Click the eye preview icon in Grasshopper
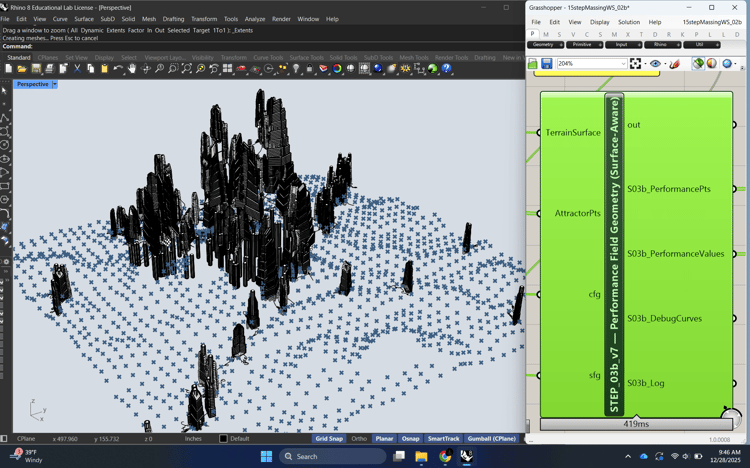This screenshot has width=750, height=468. point(655,64)
